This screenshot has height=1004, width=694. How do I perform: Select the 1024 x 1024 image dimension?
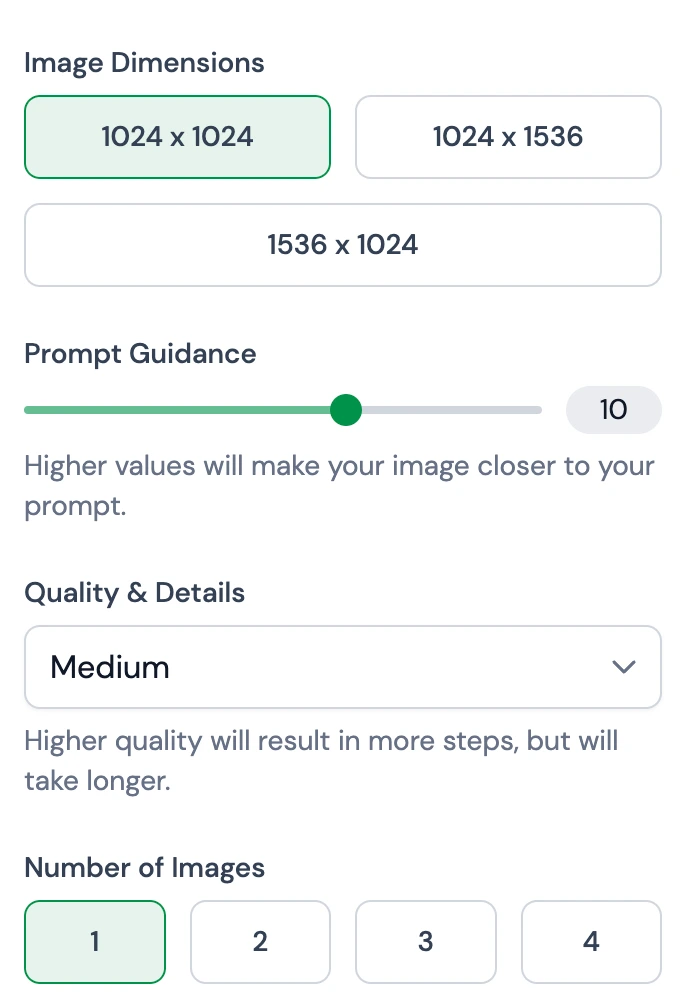[x=177, y=137]
